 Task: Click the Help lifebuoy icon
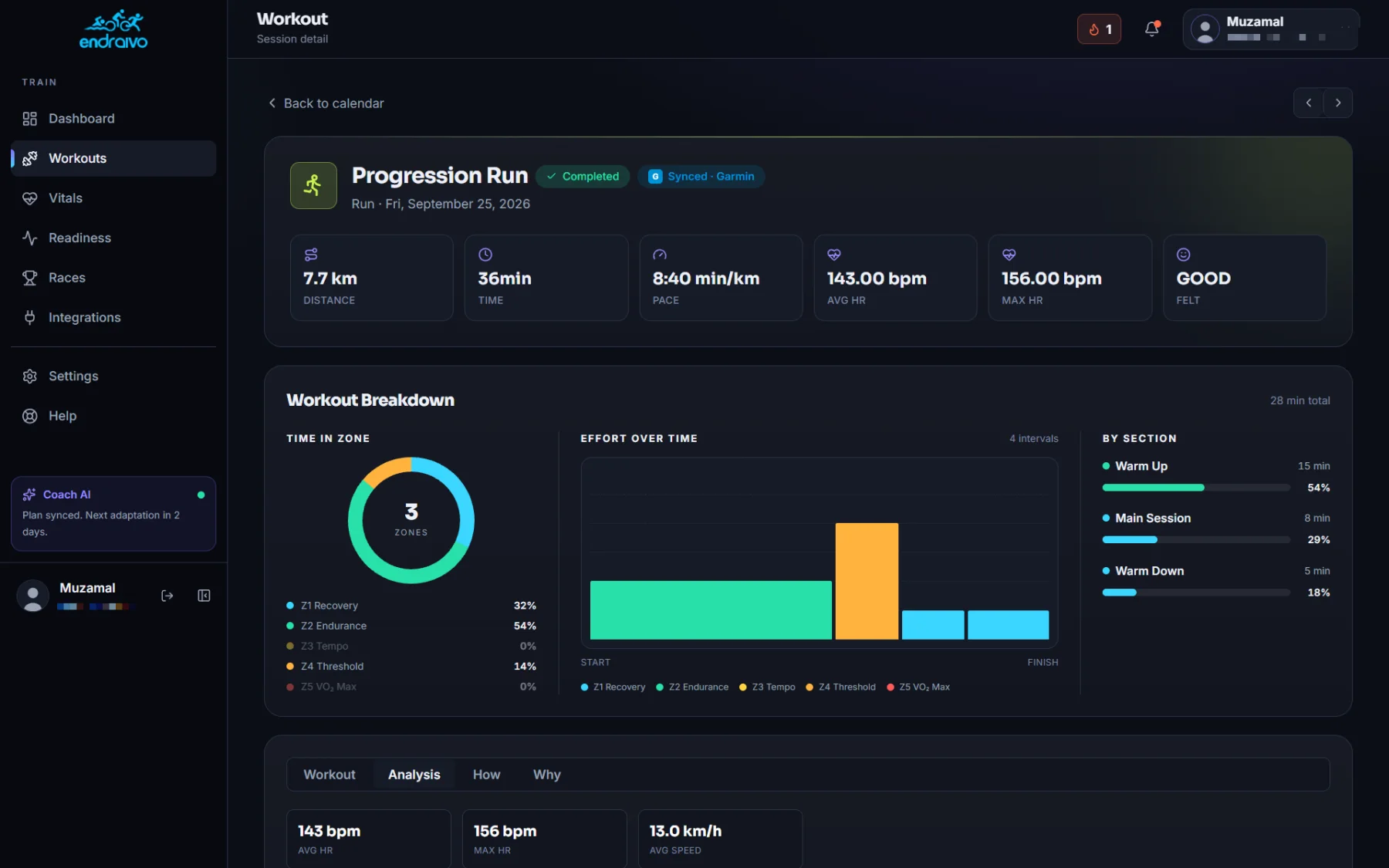[30, 416]
